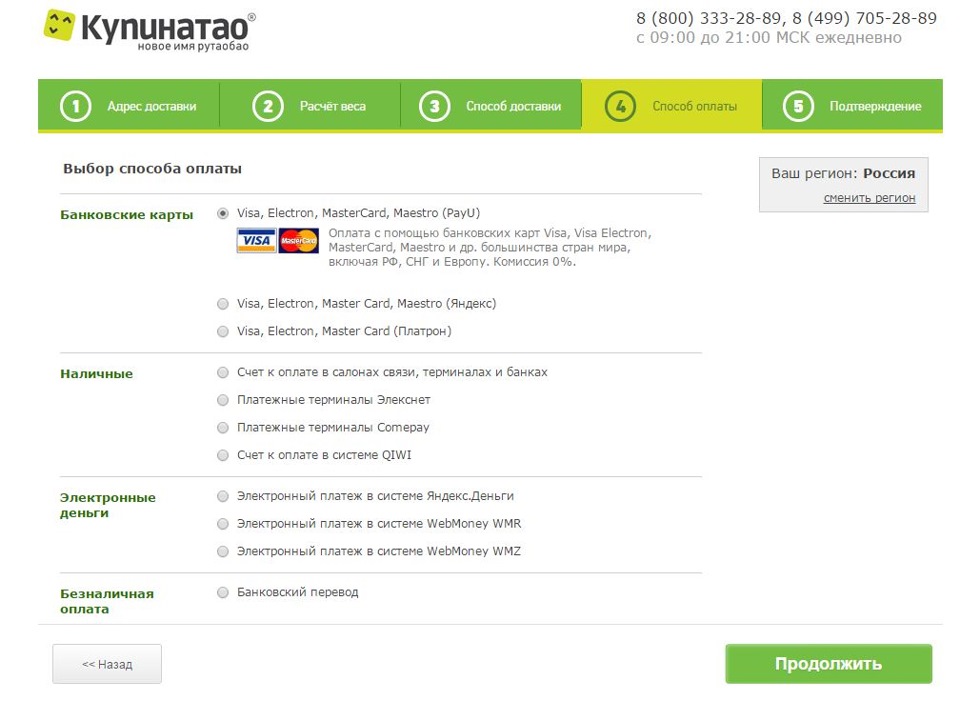Click the MasterCard logo
Viewport: 960px width, 721px height.
[299, 241]
